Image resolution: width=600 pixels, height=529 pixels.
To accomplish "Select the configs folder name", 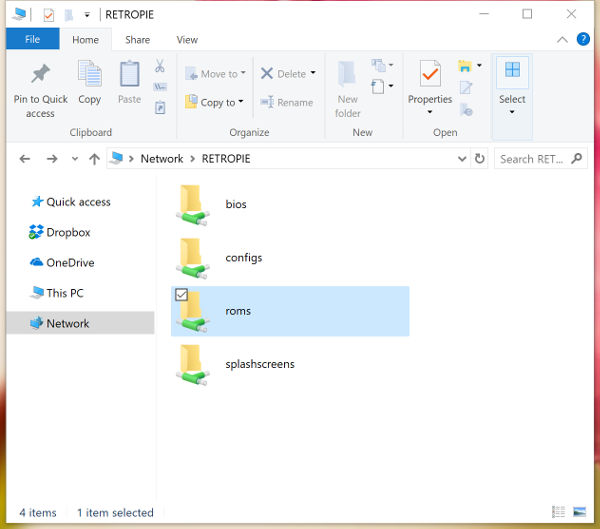I will point(244,258).
